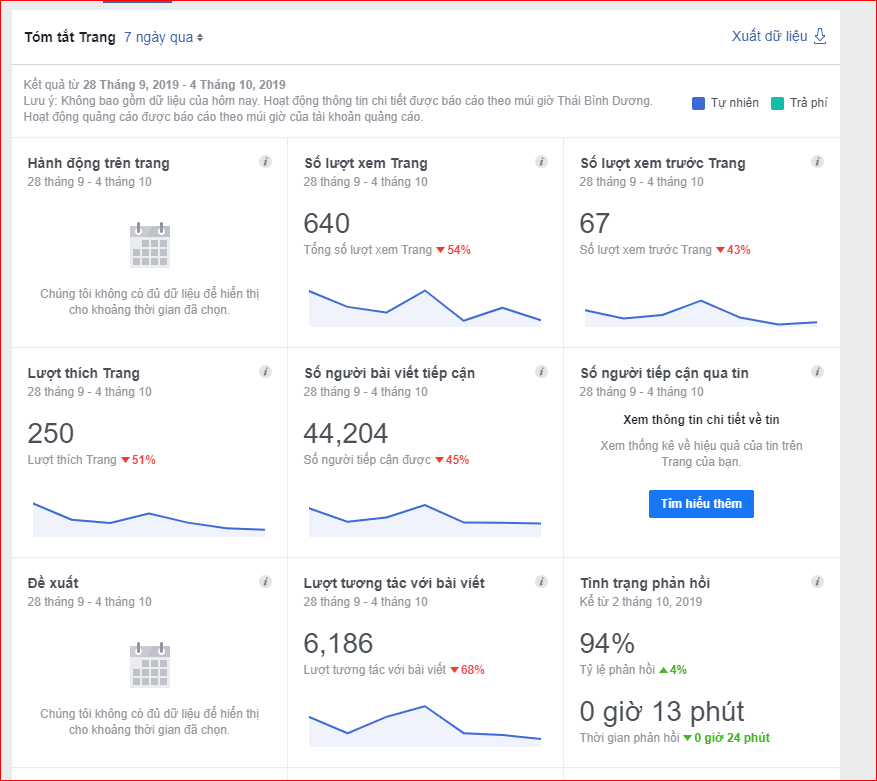Click the info icon on Số lượt xem Trang

542,160
